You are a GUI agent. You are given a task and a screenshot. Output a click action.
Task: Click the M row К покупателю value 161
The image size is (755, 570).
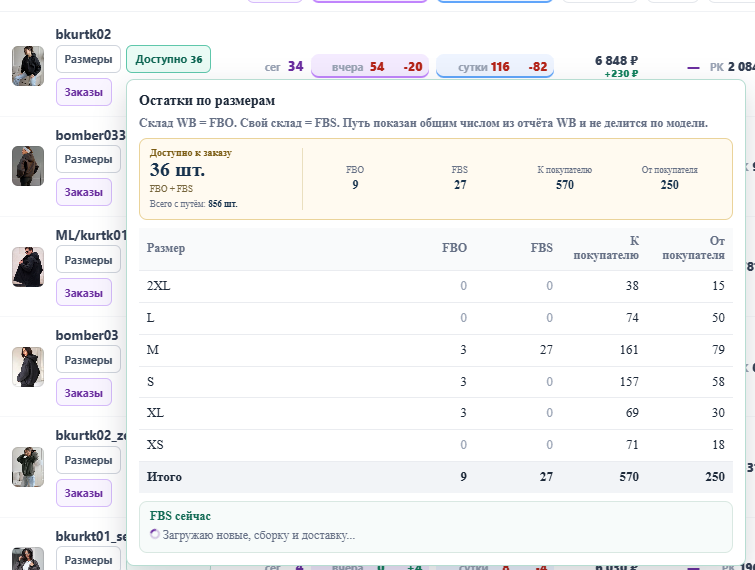click(629, 350)
